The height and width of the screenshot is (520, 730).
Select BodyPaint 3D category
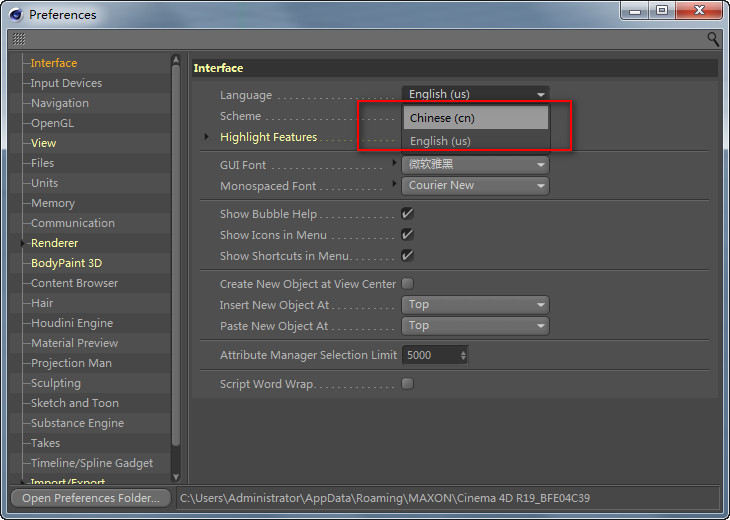click(x=67, y=263)
